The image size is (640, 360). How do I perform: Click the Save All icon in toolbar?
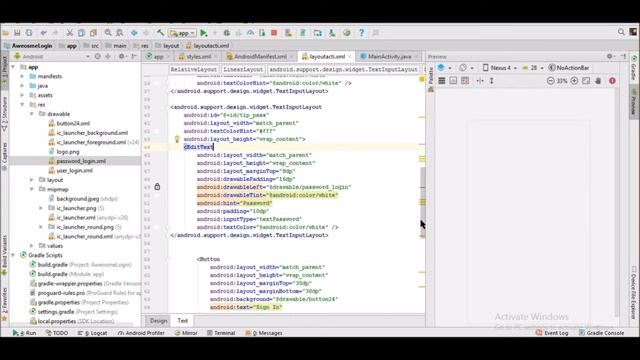[17, 33]
